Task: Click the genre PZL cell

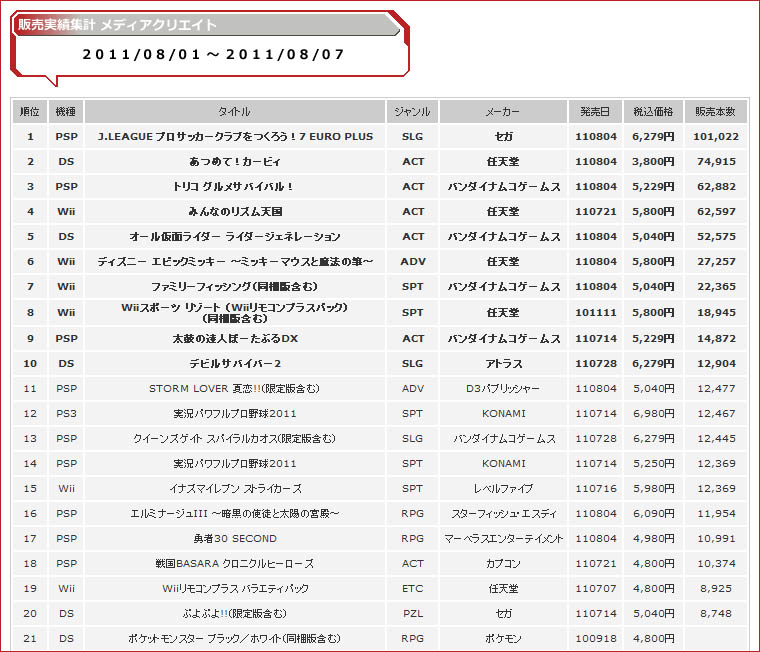Action: 412,614
